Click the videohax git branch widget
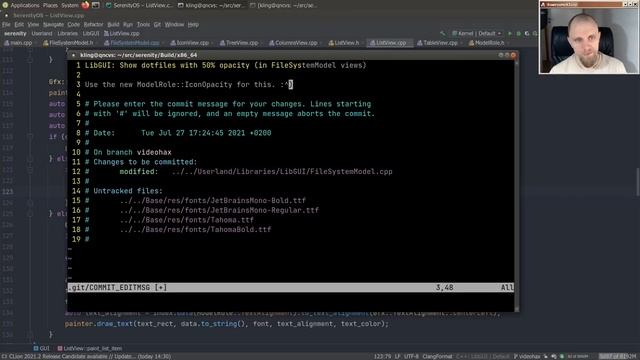The height and width of the screenshot is (360, 640). (x=527, y=356)
